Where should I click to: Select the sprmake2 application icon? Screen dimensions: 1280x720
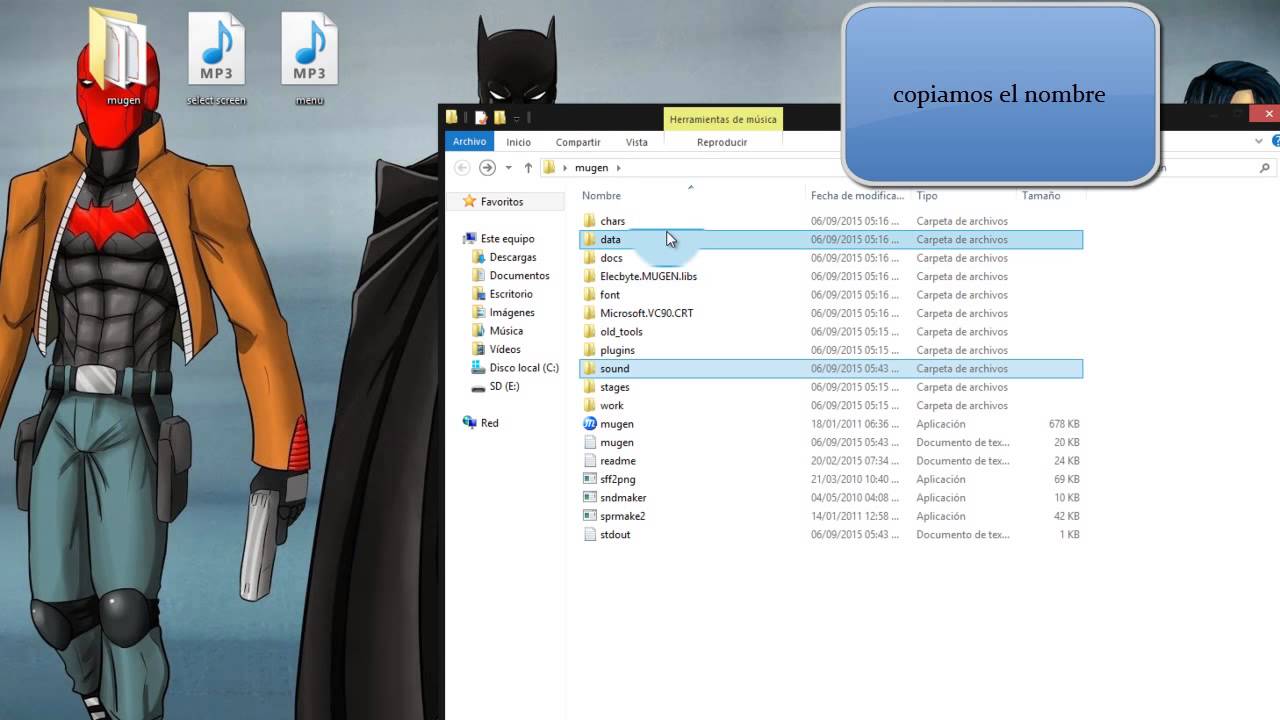tap(590, 516)
